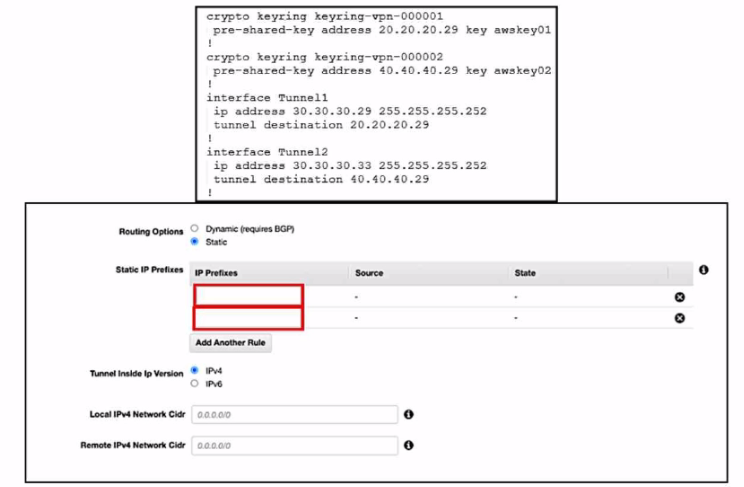Click the State column header
Viewport: 744px width, 487px height.
pyautogui.click(x=525, y=273)
